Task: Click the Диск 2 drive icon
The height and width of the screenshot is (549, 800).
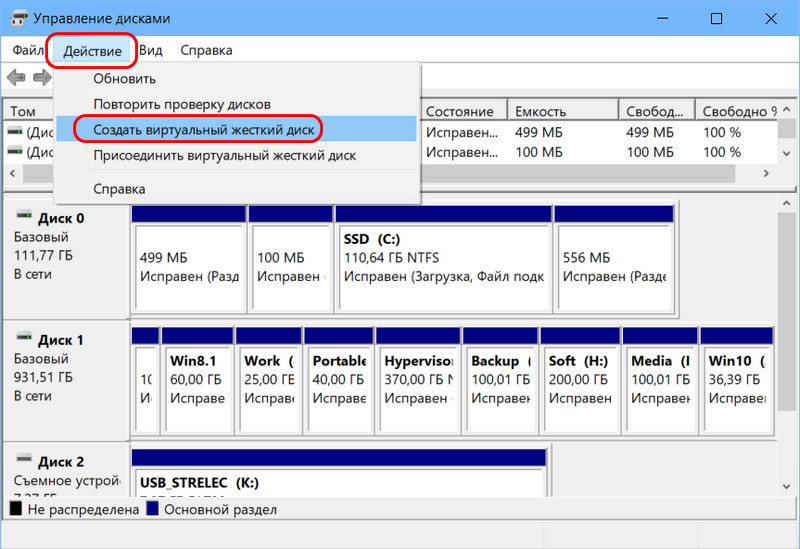Action: point(23,459)
